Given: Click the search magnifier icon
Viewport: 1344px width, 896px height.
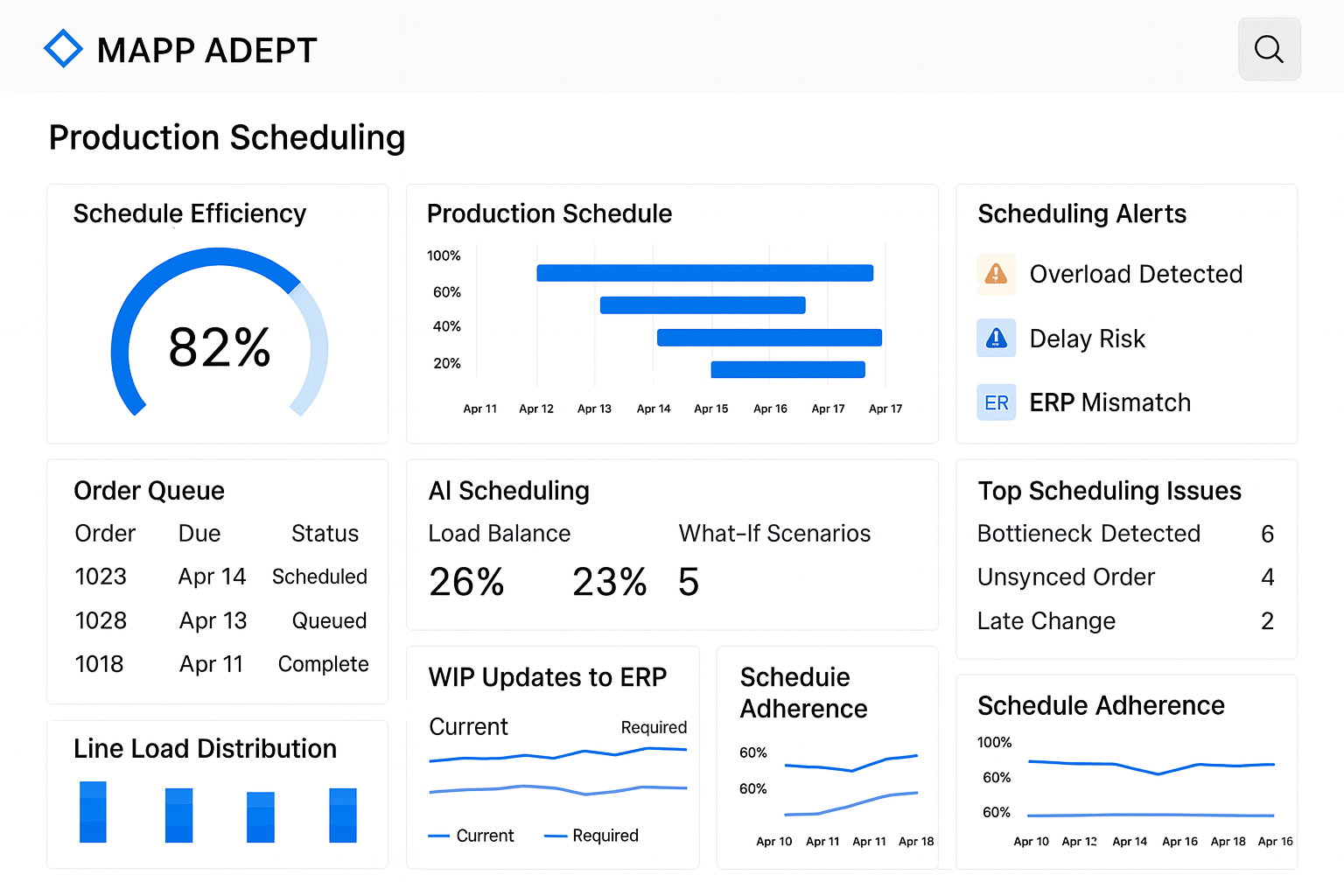Looking at the screenshot, I should tap(1269, 49).
